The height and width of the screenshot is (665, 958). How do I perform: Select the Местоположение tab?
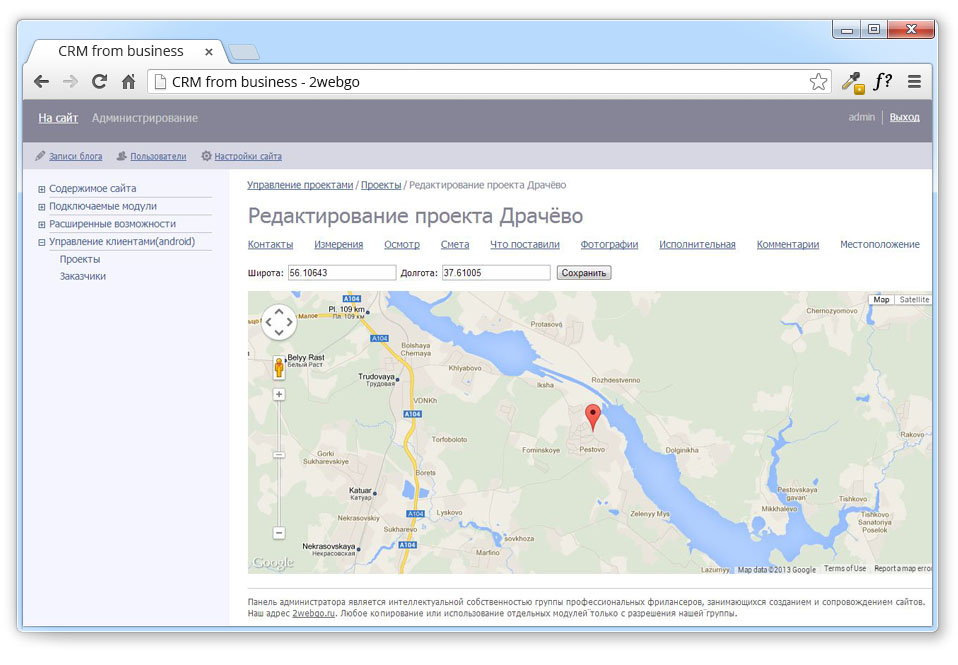click(x=880, y=244)
